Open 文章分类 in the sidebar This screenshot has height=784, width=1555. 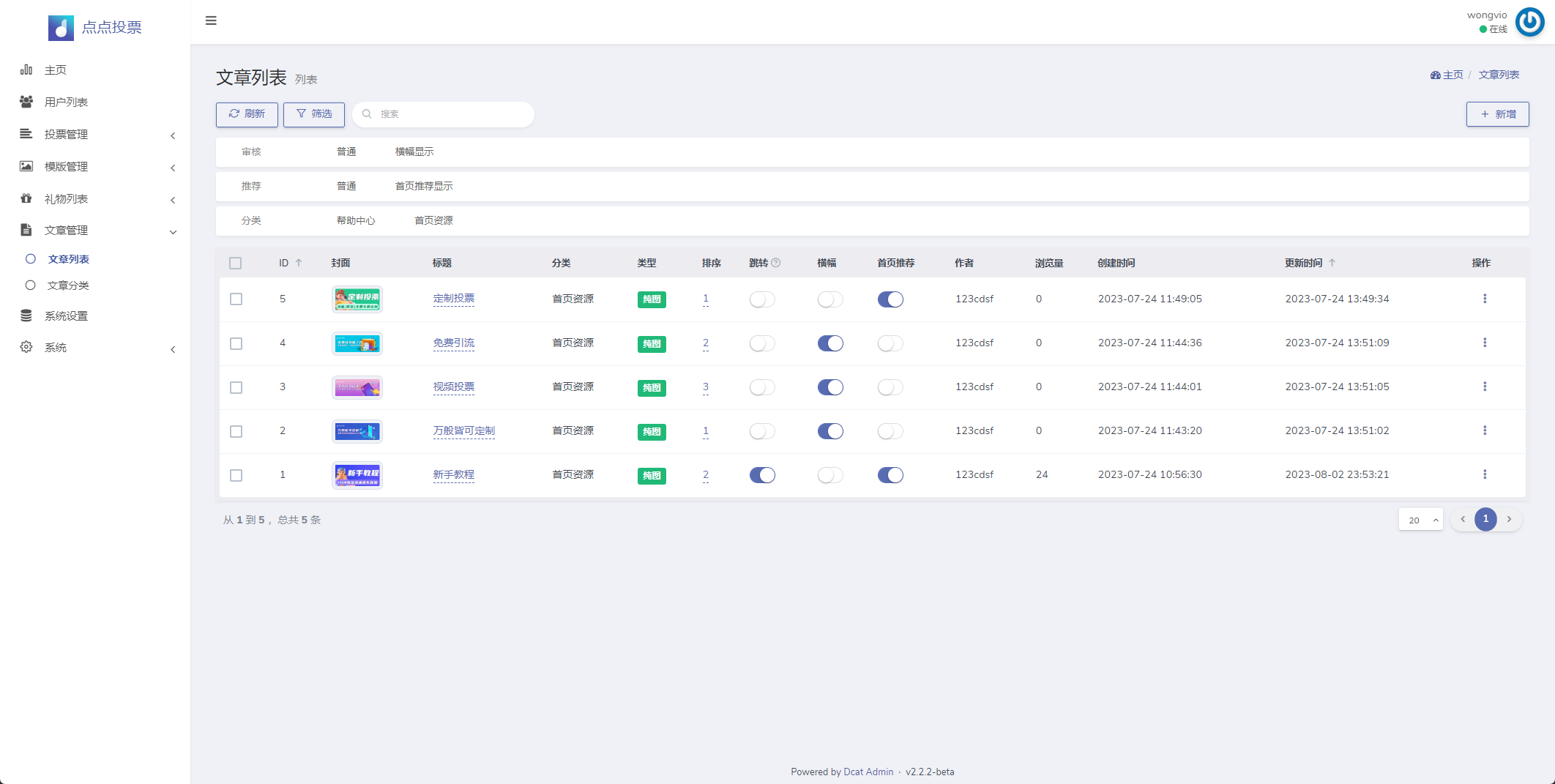coord(68,285)
